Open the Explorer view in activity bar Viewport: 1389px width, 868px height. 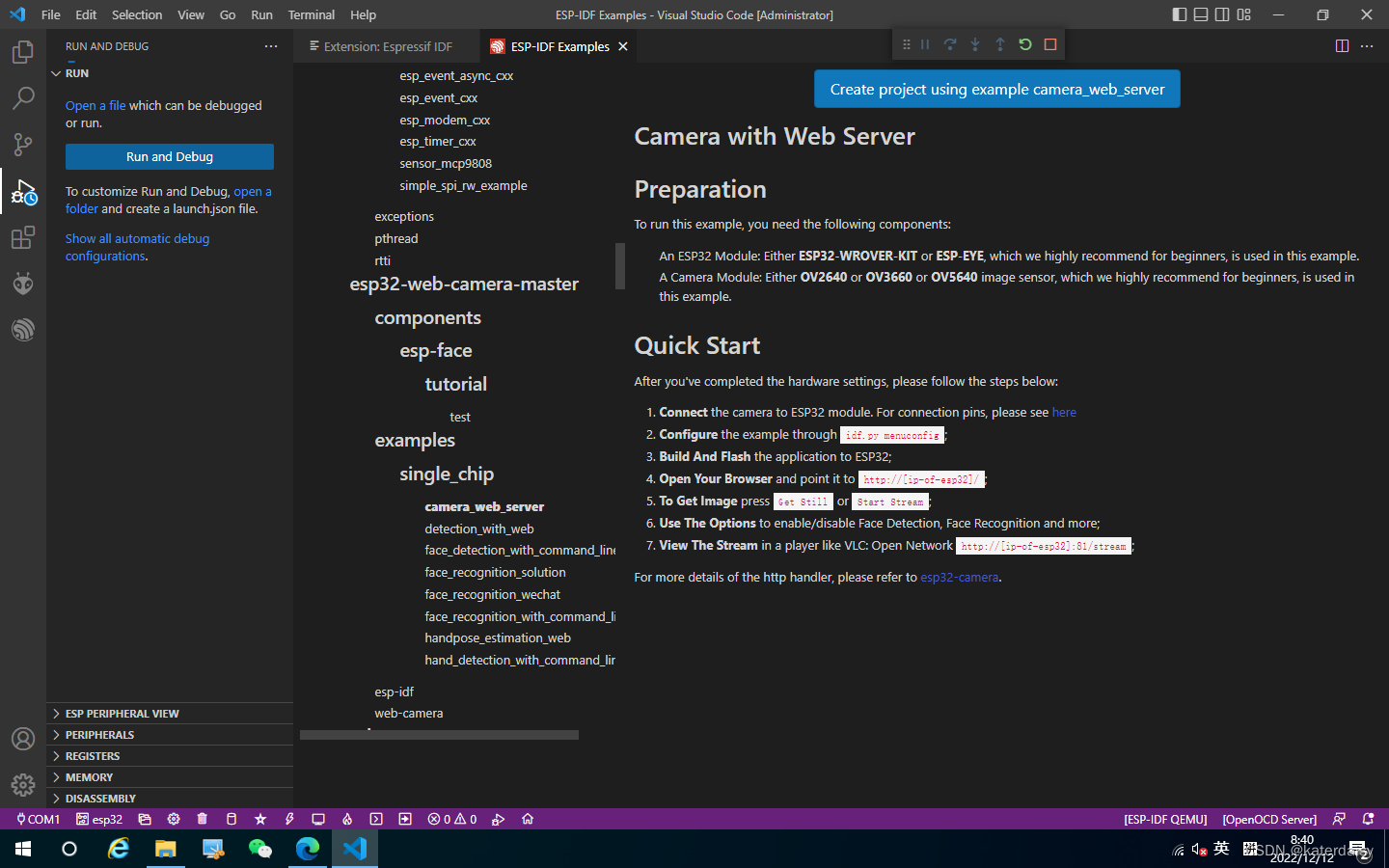pos(23,51)
